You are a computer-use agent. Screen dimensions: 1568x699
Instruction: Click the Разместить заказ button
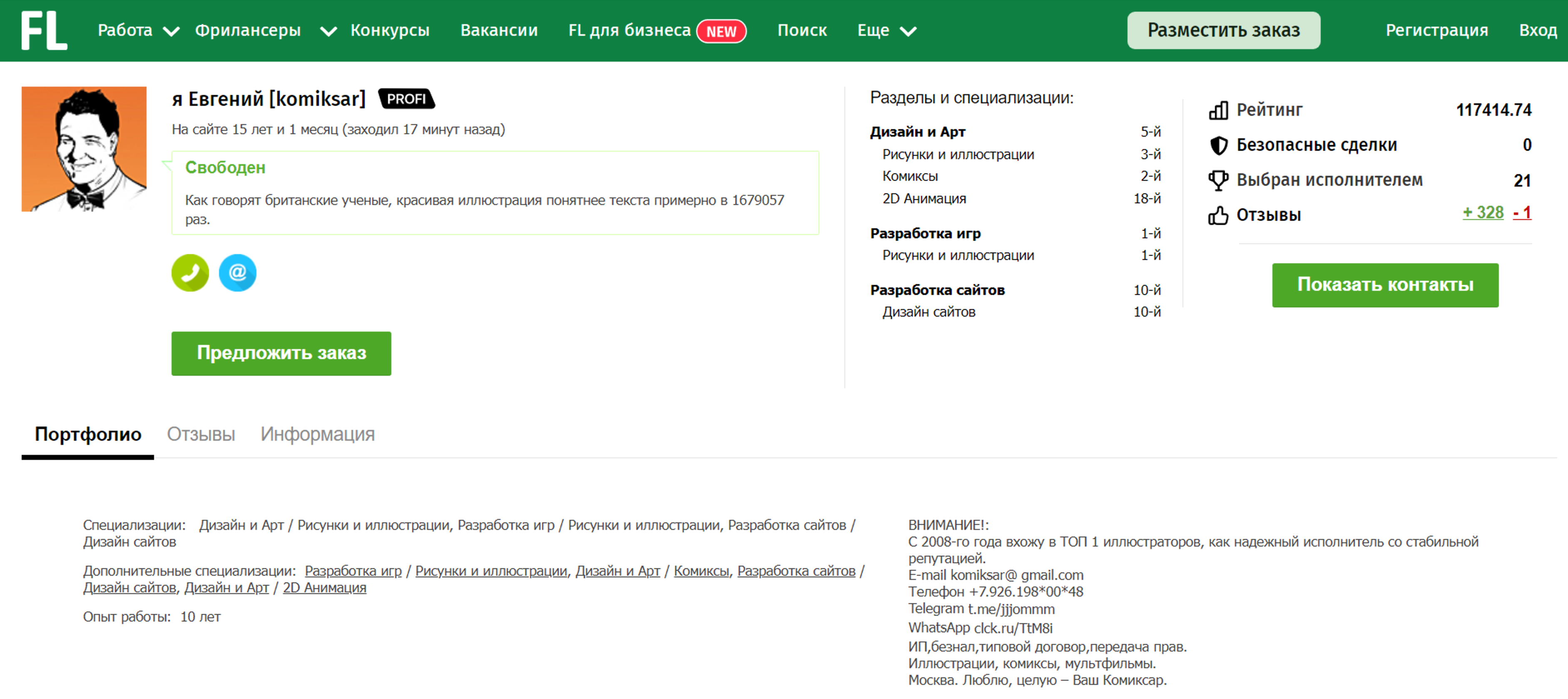click(1224, 30)
